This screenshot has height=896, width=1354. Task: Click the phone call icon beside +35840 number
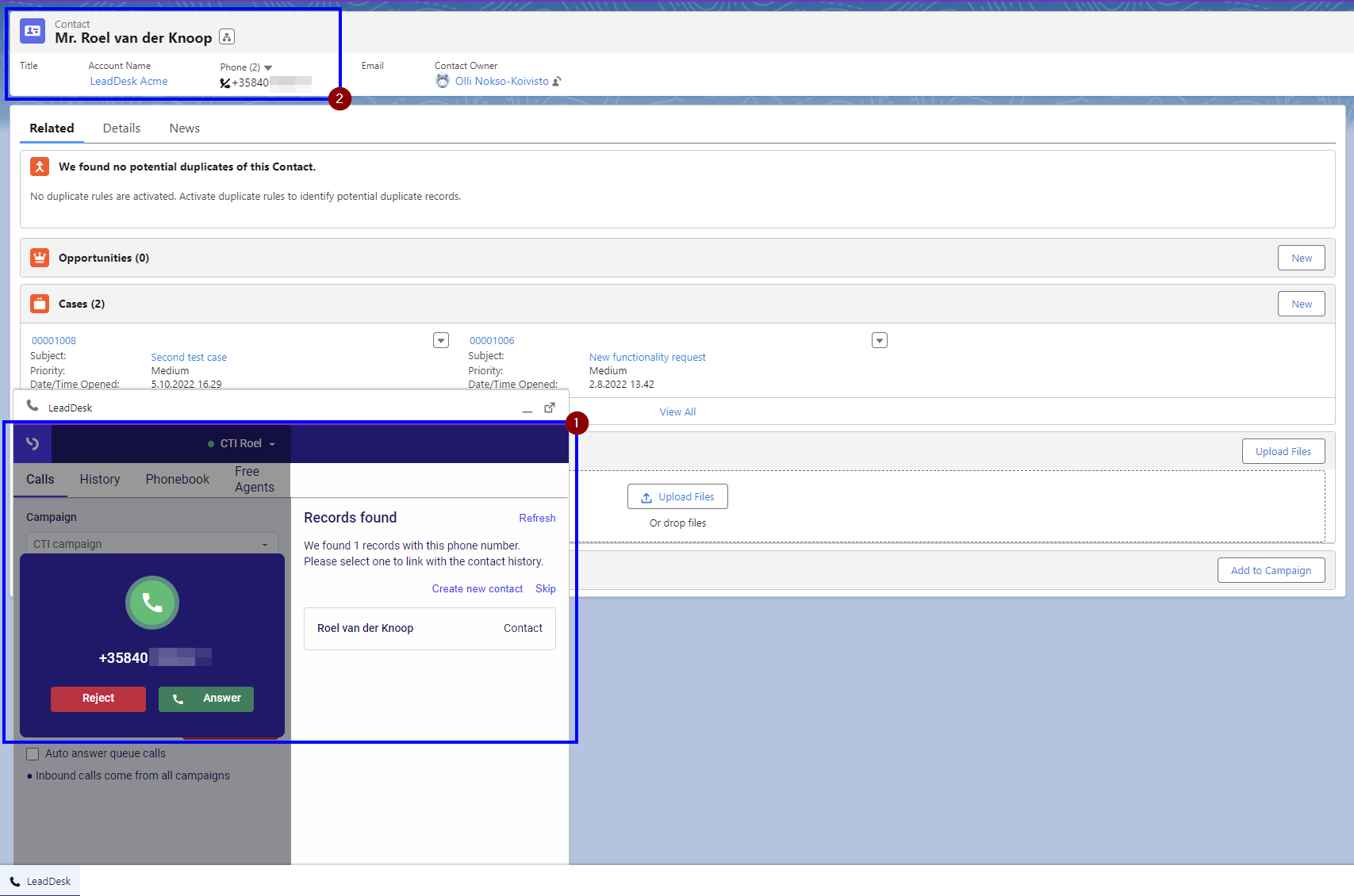[225, 83]
